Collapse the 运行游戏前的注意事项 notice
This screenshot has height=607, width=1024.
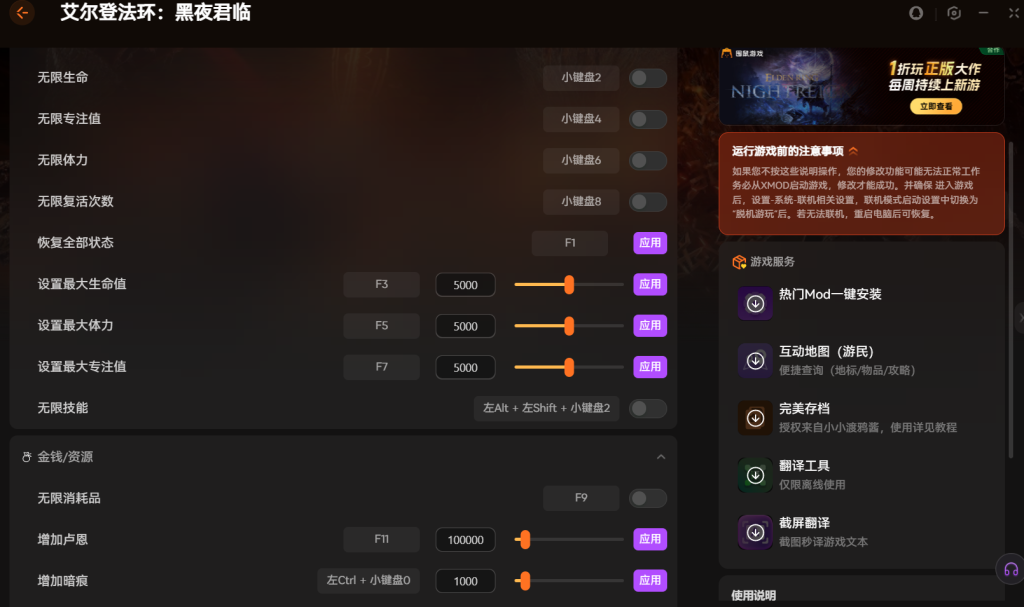(853, 151)
